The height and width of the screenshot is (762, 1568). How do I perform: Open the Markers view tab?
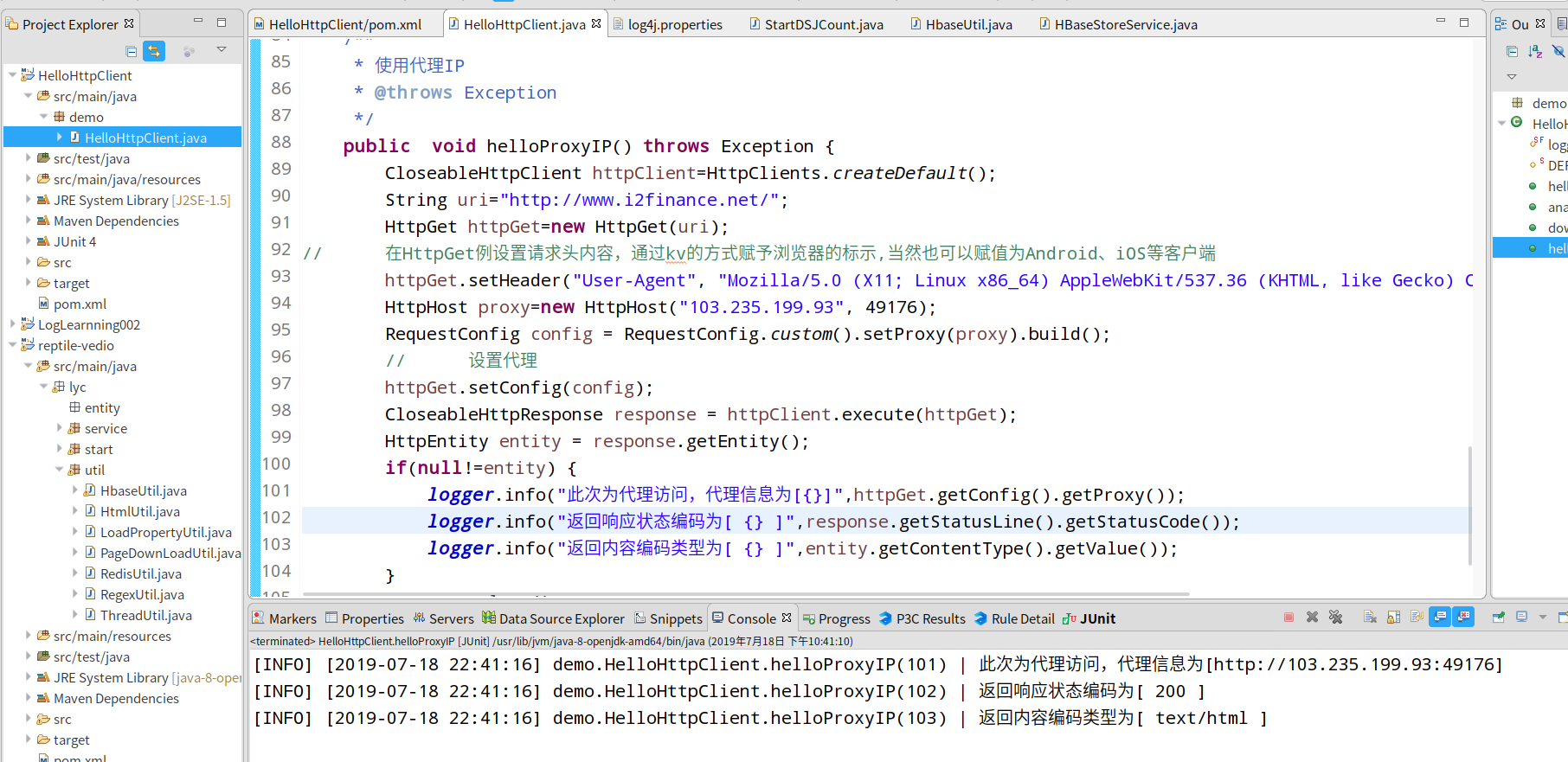284,618
